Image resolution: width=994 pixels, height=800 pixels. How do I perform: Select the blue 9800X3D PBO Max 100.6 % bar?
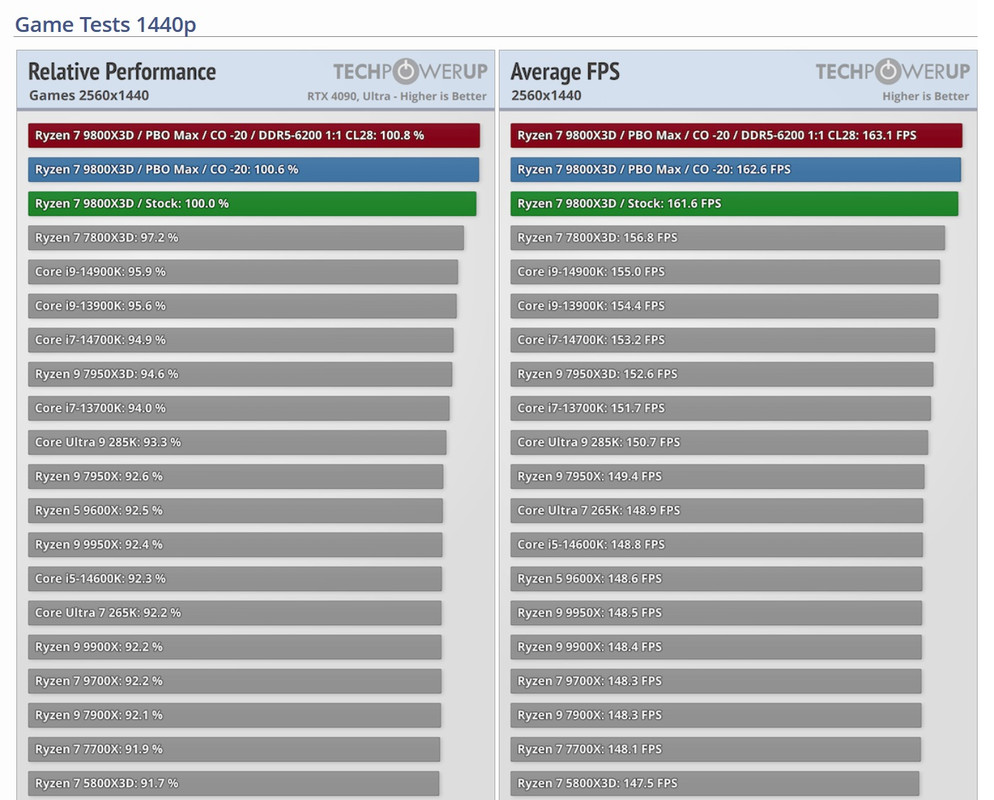click(253, 170)
